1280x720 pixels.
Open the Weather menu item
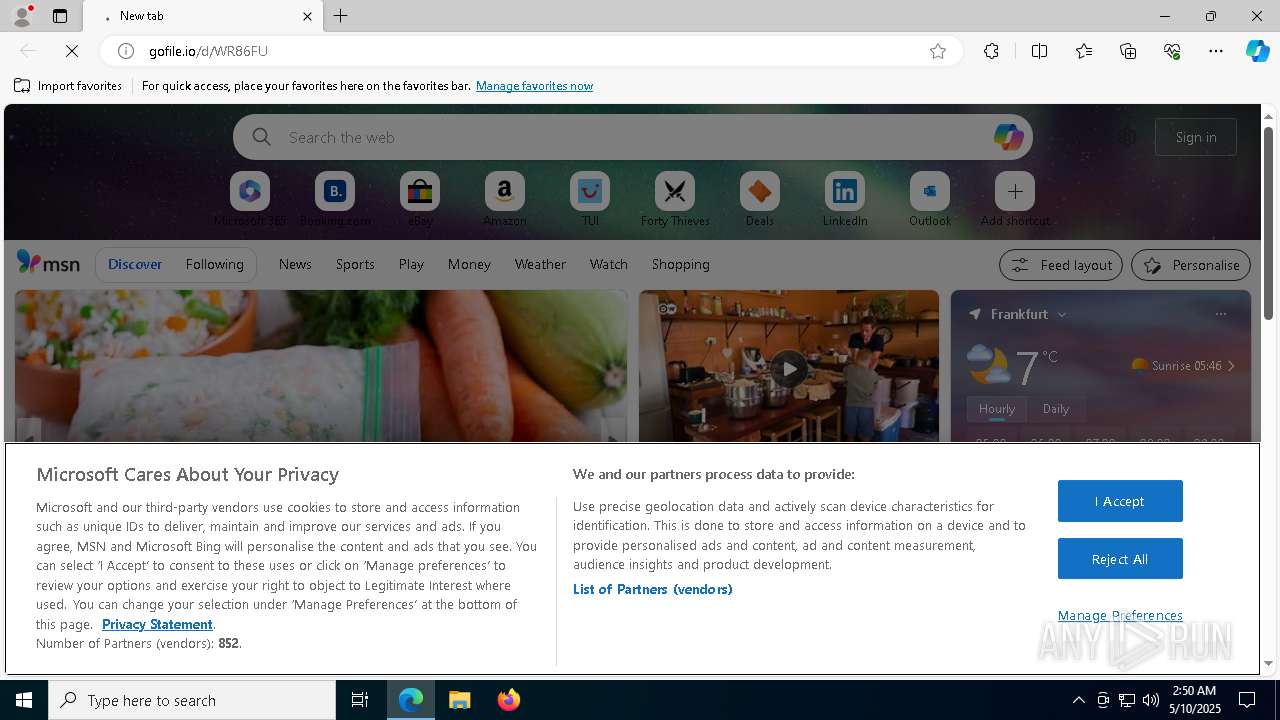click(x=540, y=264)
